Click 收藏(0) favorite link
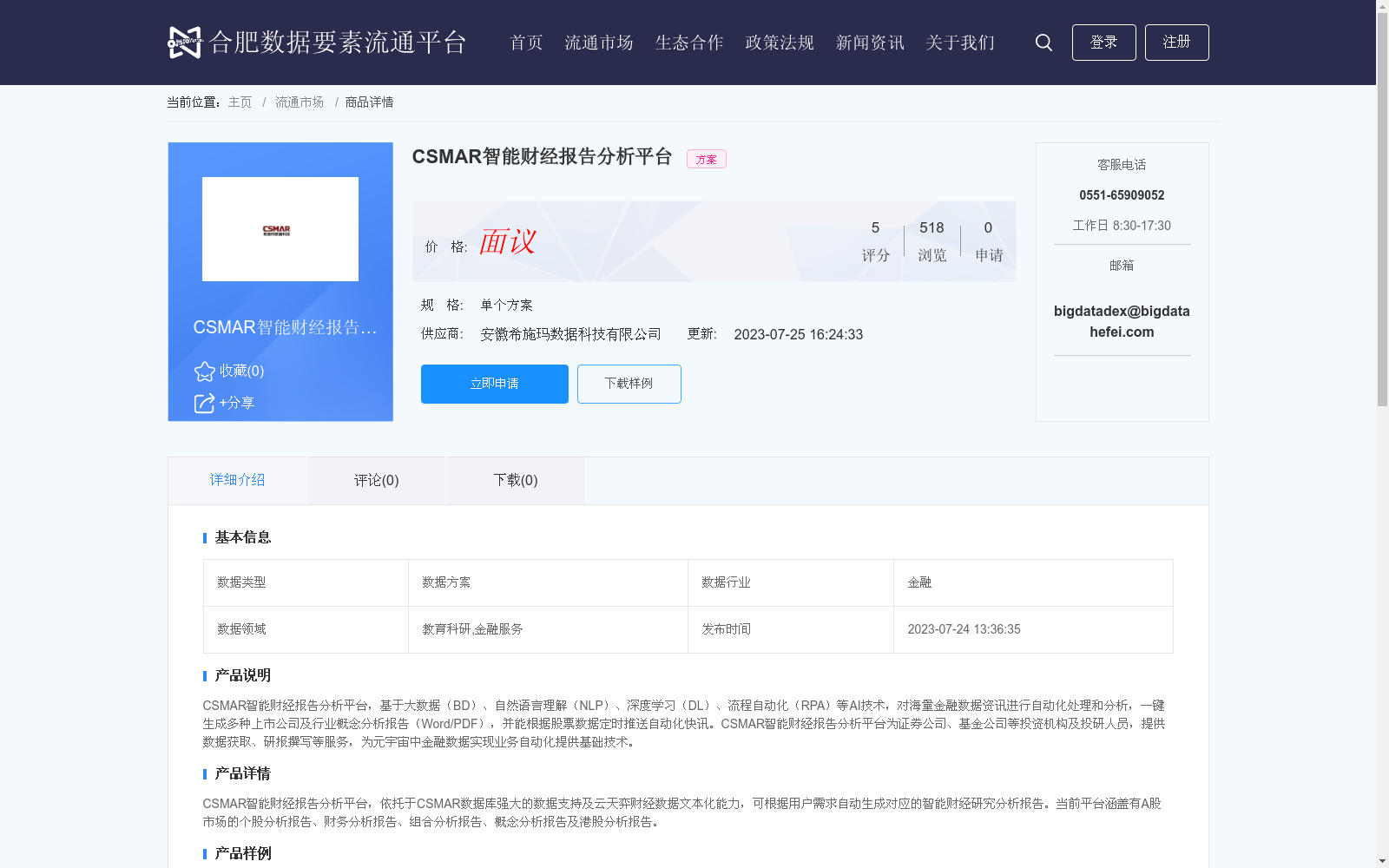The height and width of the screenshot is (868, 1389). coord(241,371)
